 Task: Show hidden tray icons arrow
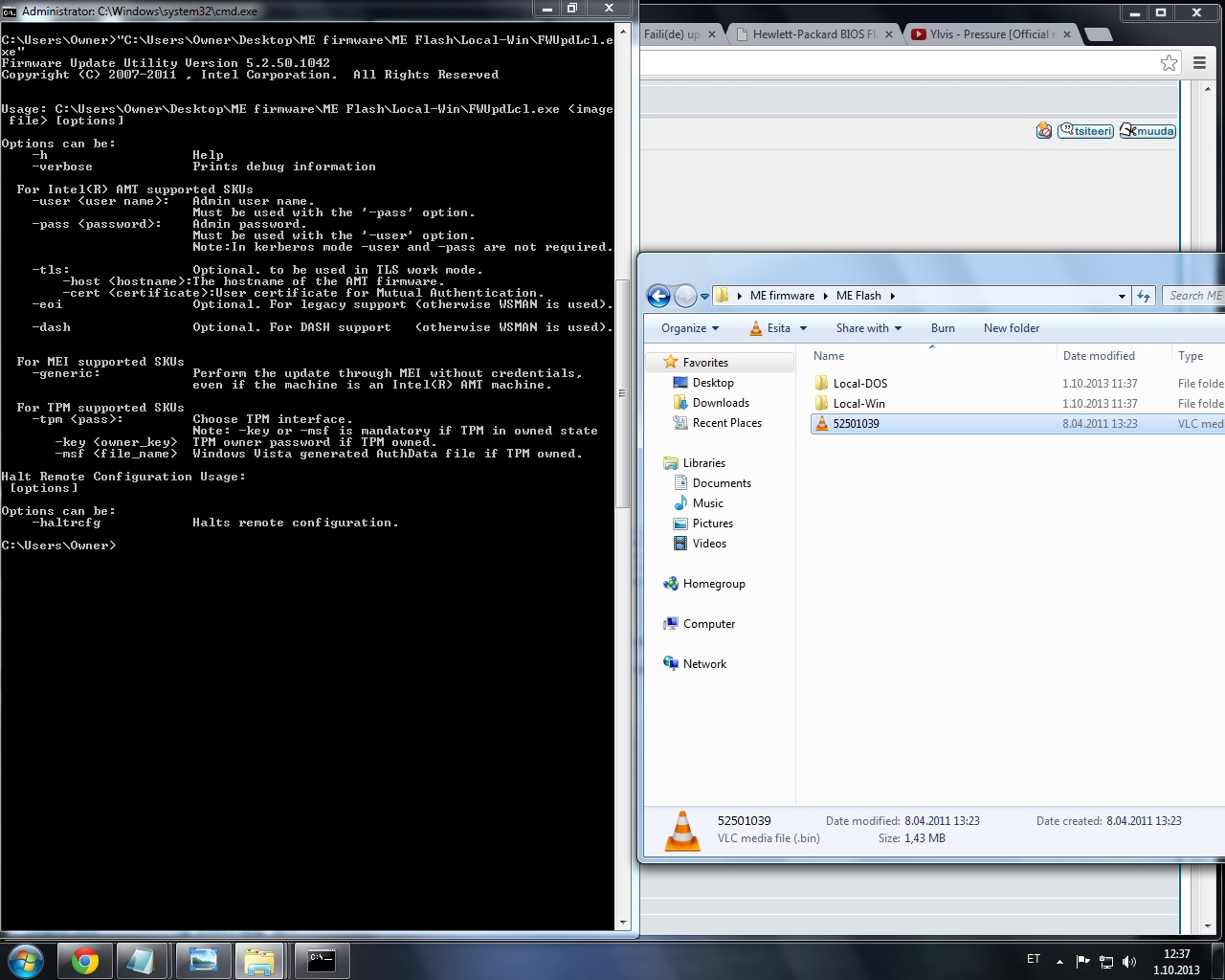(1059, 961)
